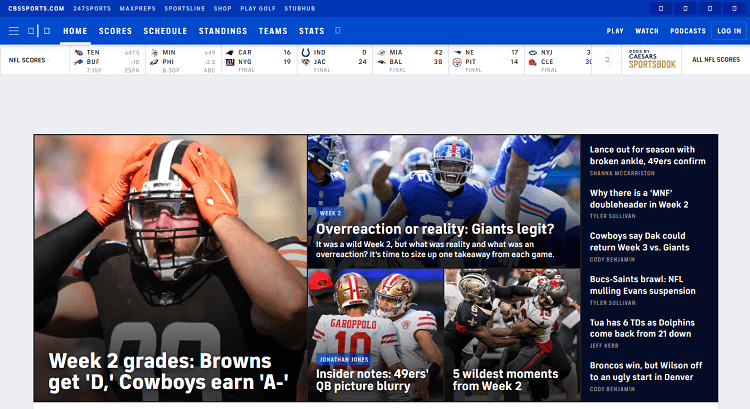The image size is (750, 409).
Task: Click the Patriots logo in the scoreboard
Action: [457, 51]
